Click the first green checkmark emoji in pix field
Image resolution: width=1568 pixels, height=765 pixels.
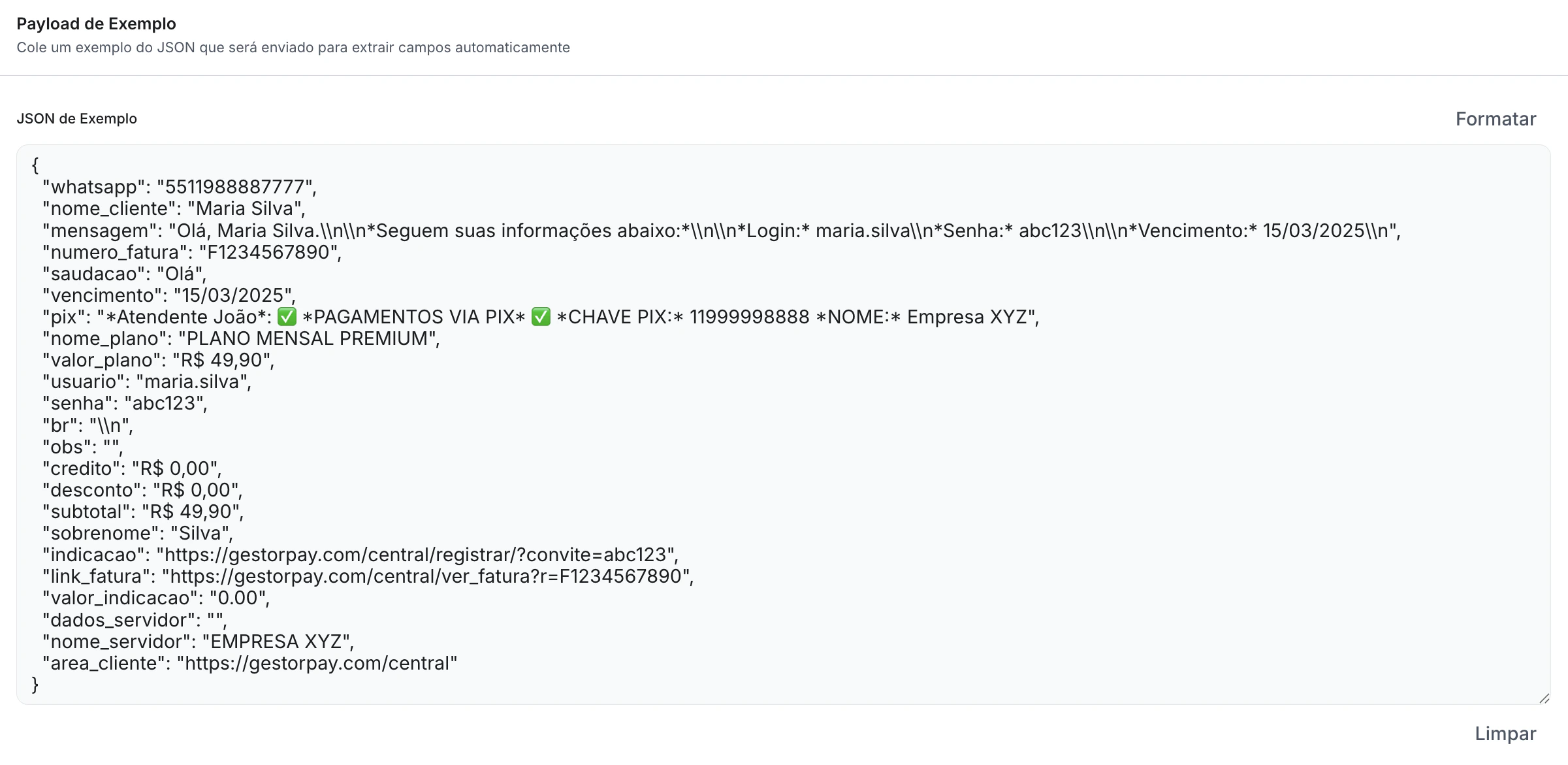coord(286,317)
